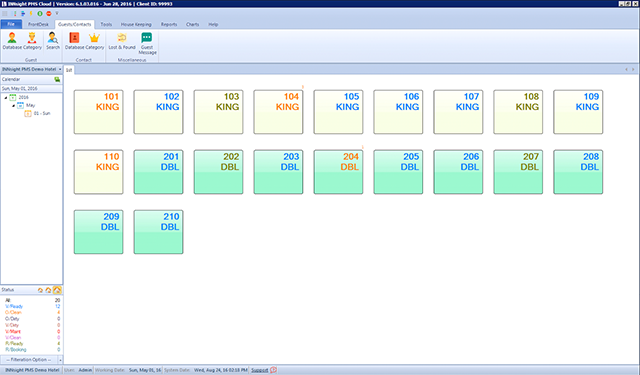
Task: Open Guest Search with magnifier icon
Action: (x=53, y=41)
